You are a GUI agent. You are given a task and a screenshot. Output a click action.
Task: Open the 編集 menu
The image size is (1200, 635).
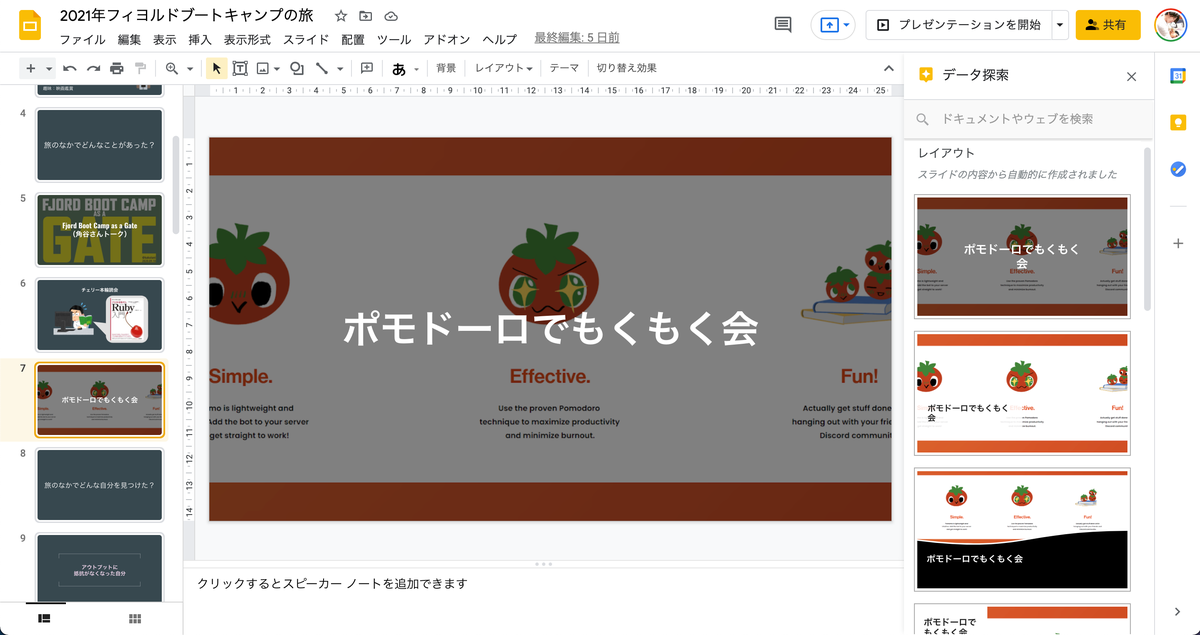point(129,40)
